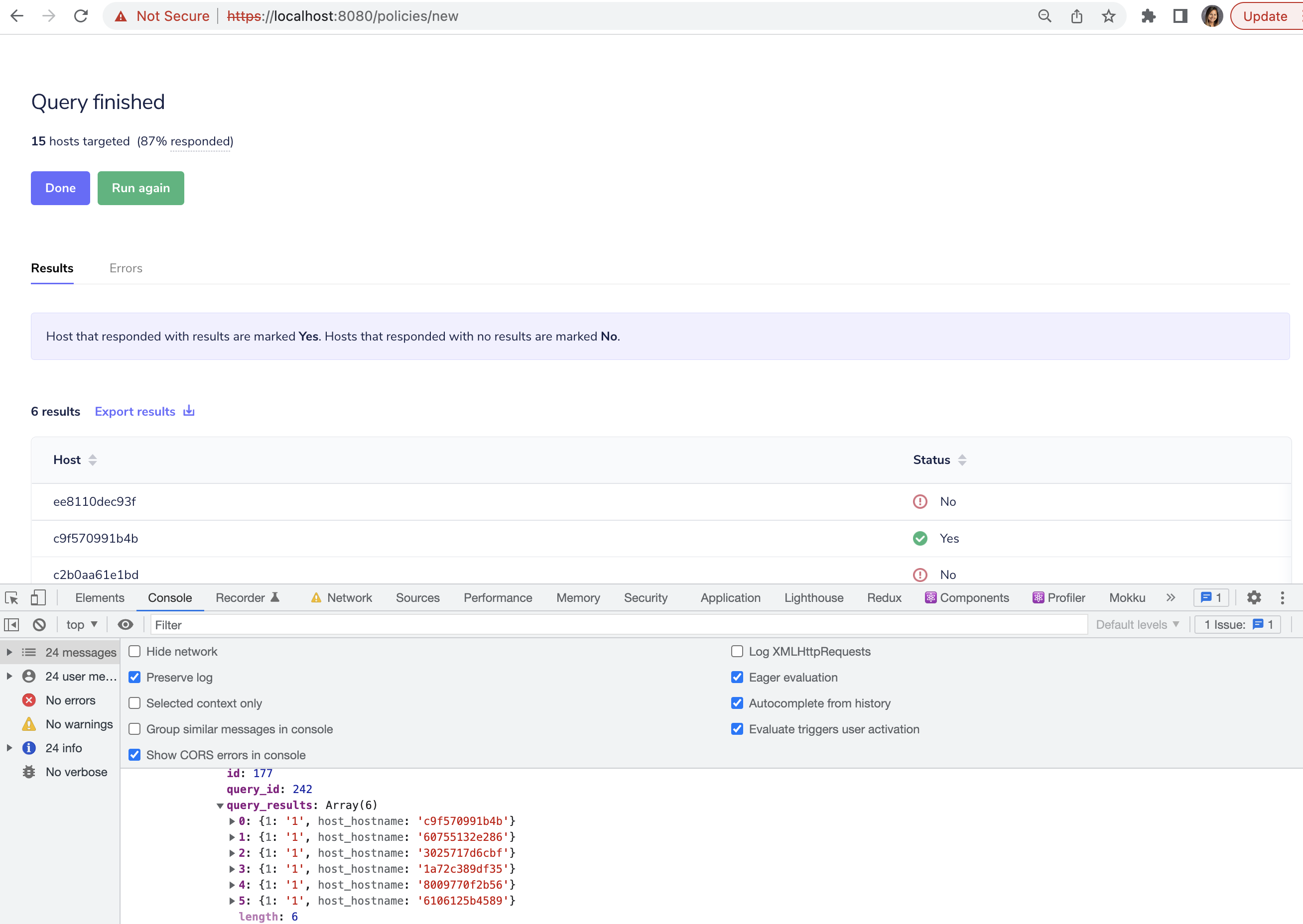Toggle the device toolbar icon
The image size is (1303, 924).
pos(38,597)
